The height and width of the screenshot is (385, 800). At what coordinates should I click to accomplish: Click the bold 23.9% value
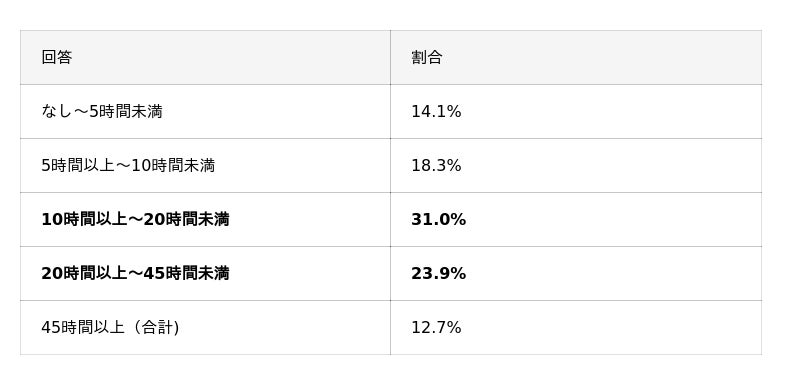(439, 273)
